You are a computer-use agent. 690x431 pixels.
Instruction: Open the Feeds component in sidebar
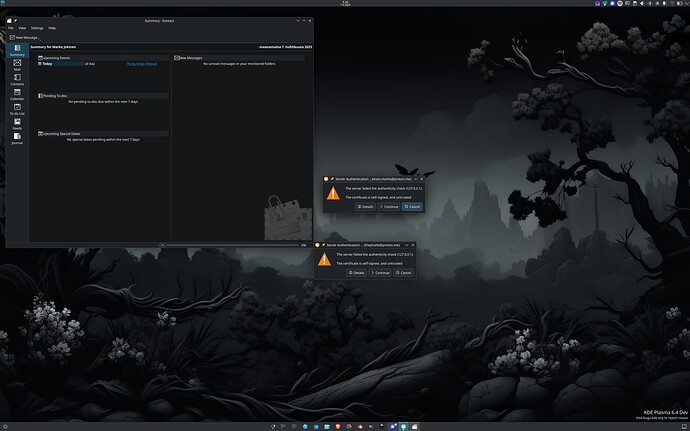(x=17, y=124)
